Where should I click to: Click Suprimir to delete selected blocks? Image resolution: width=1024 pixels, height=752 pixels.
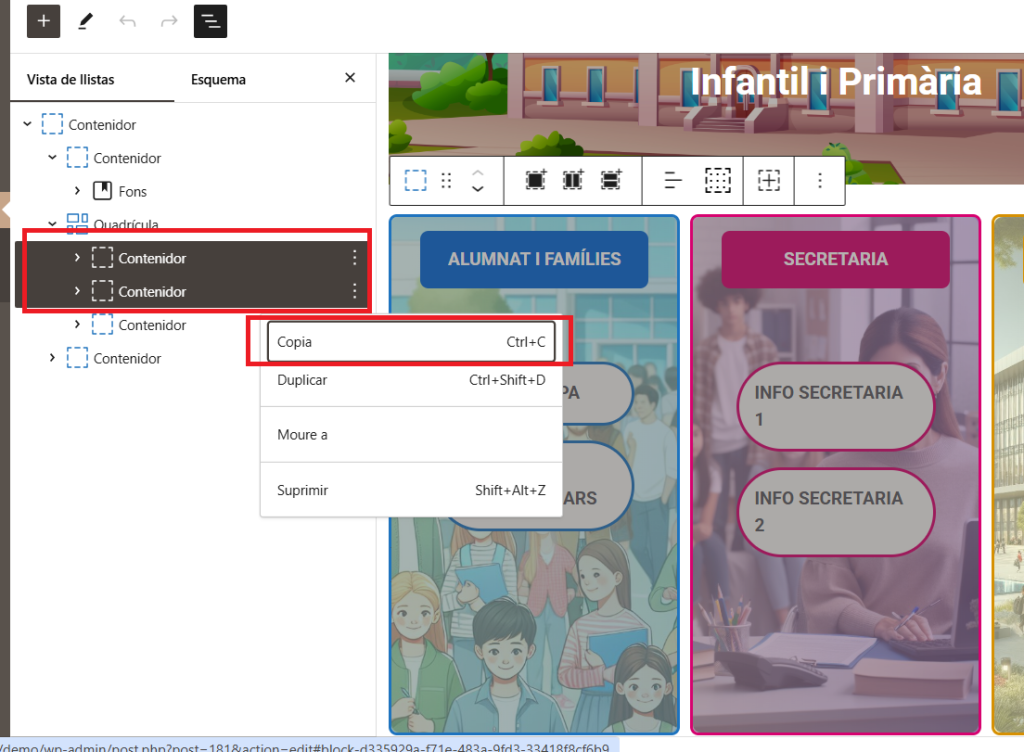(411, 490)
